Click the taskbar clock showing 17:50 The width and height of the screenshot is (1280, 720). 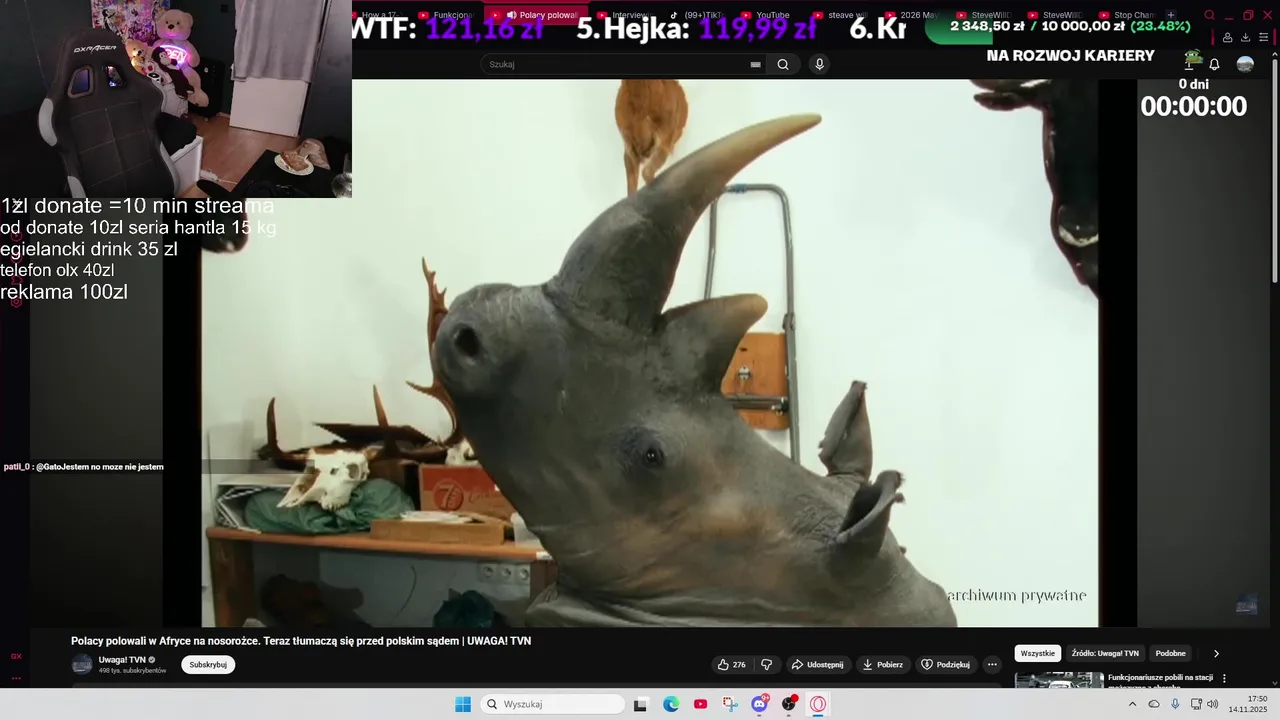point(1247,704)
